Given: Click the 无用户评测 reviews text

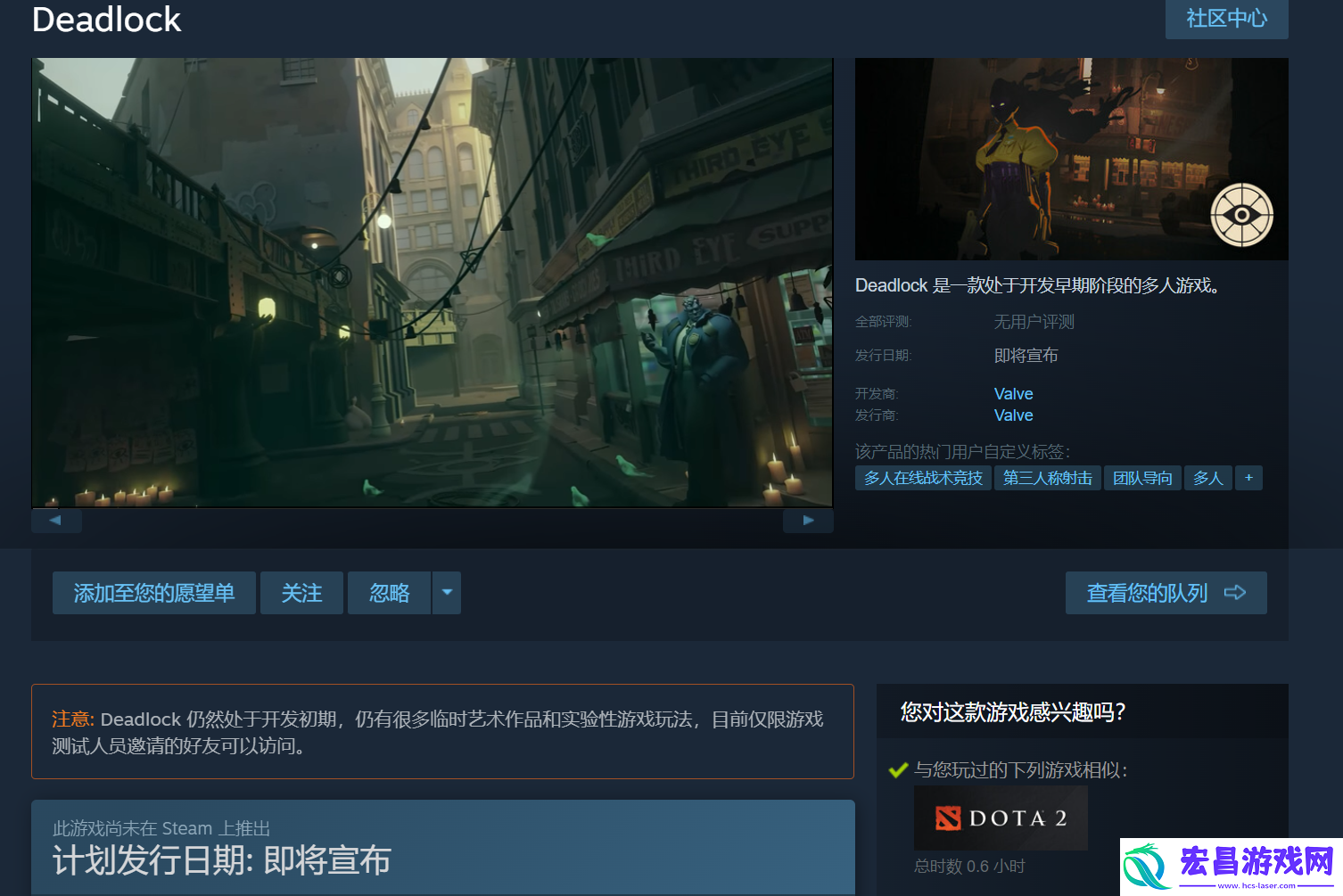Looking at the screenshot, I should (1034, 322).
